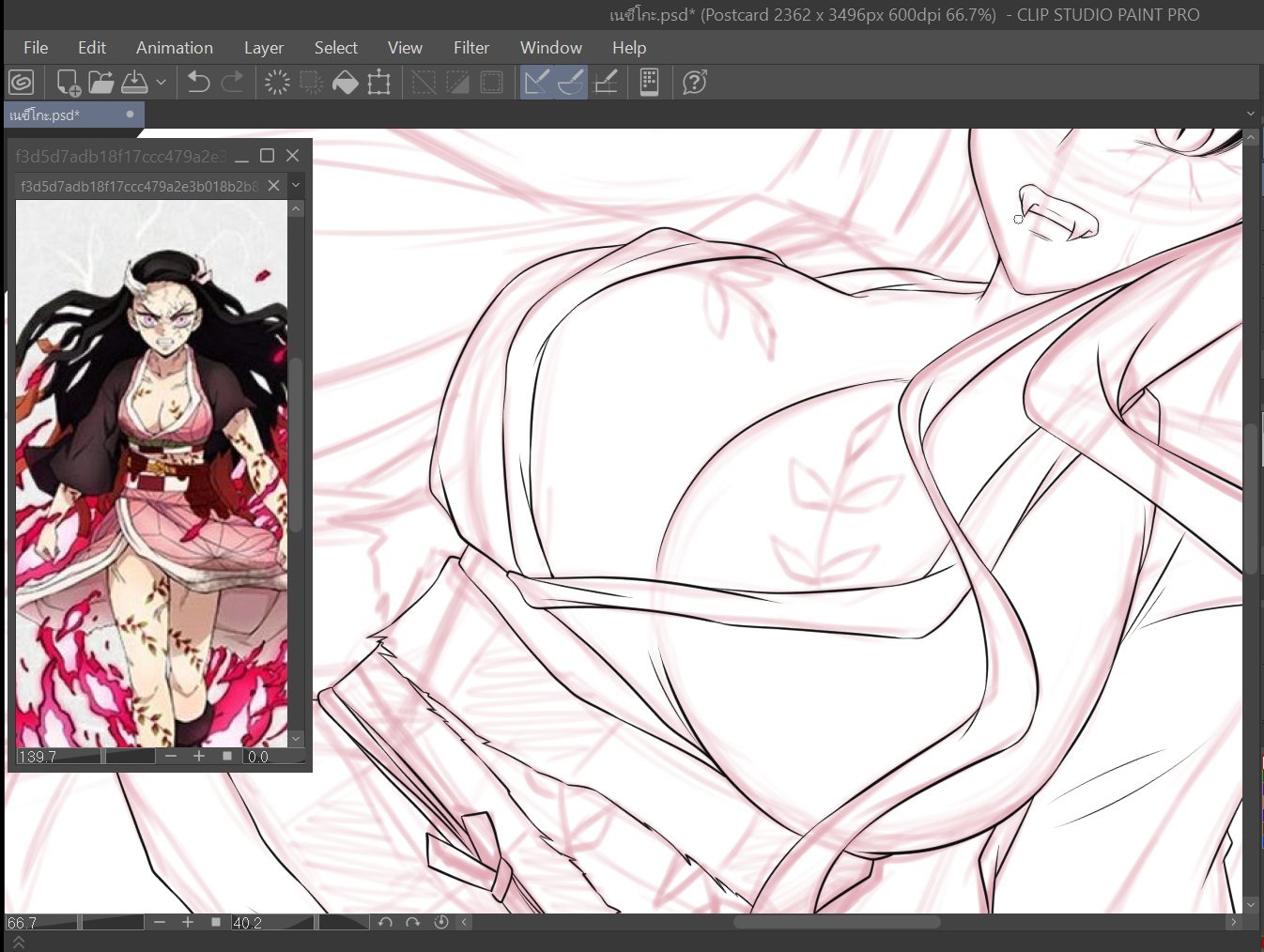Click the main canvas zoom value 66.7

[23, 923]
